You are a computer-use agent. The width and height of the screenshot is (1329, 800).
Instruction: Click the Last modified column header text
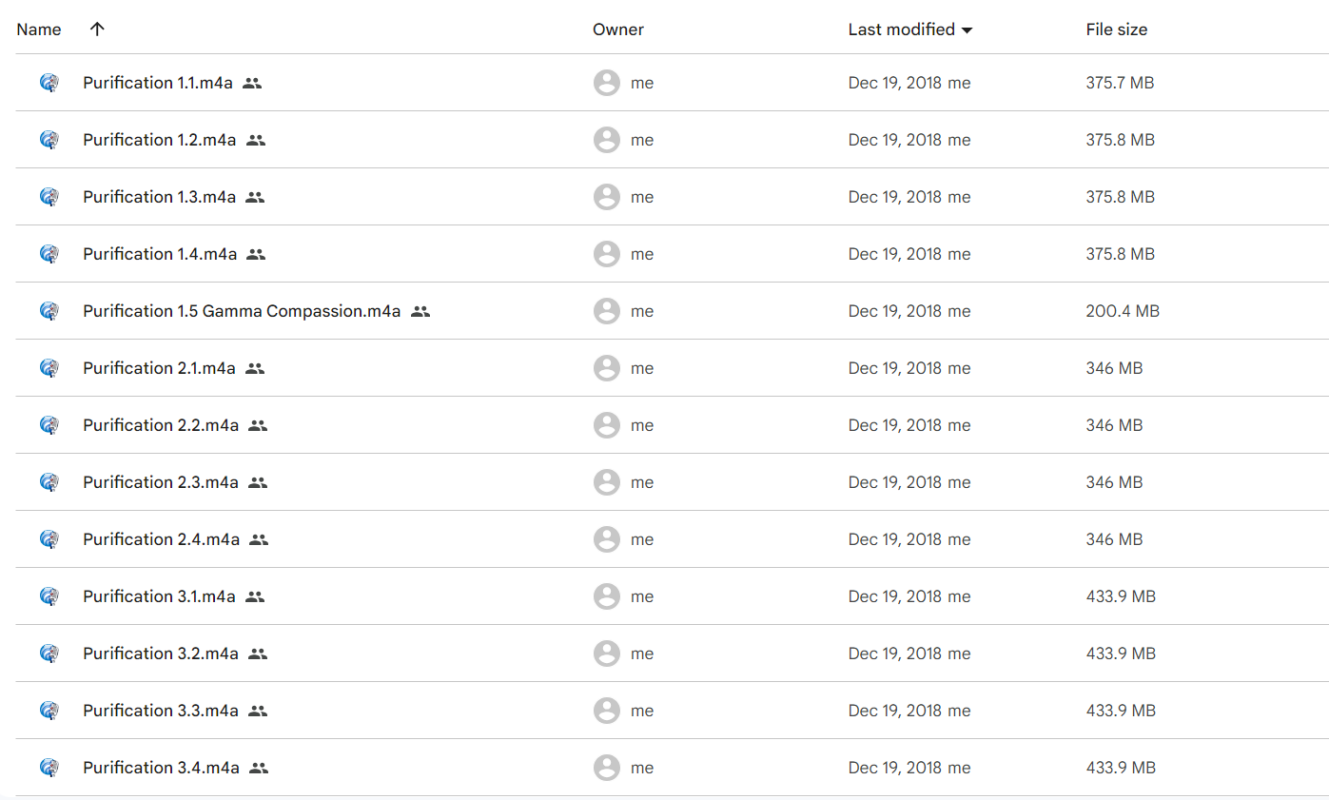click(x=901, y=30)
